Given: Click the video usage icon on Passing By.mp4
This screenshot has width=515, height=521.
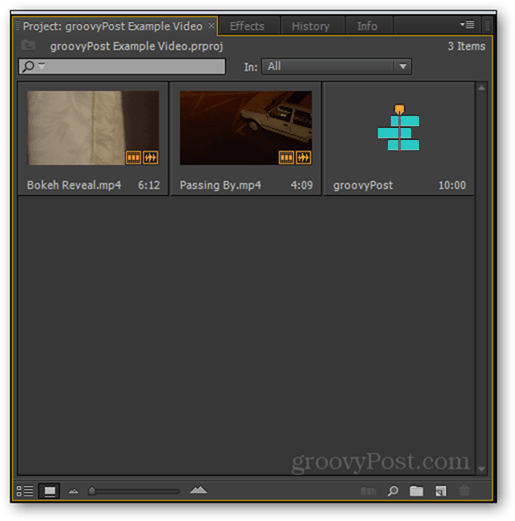Looking at the screenshot, I should click(x=286, y=157).
